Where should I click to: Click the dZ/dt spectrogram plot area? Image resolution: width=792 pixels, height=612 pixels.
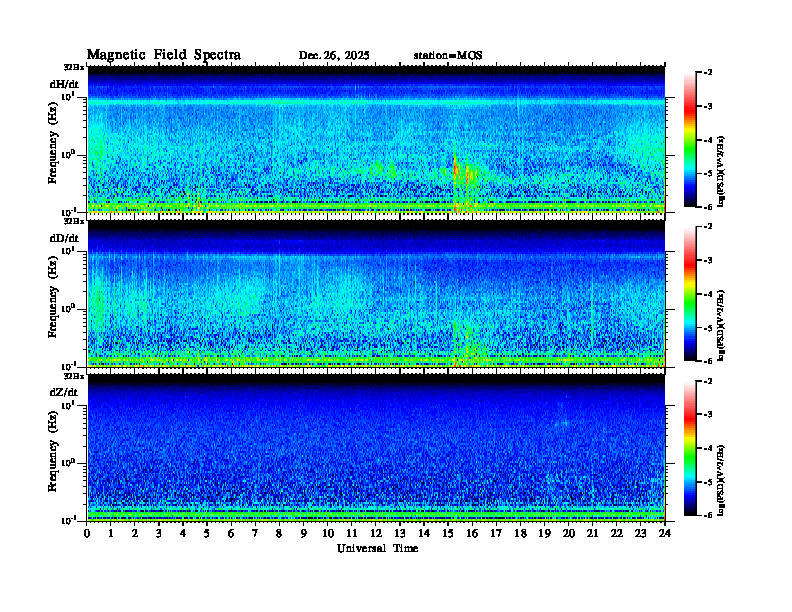376,448
